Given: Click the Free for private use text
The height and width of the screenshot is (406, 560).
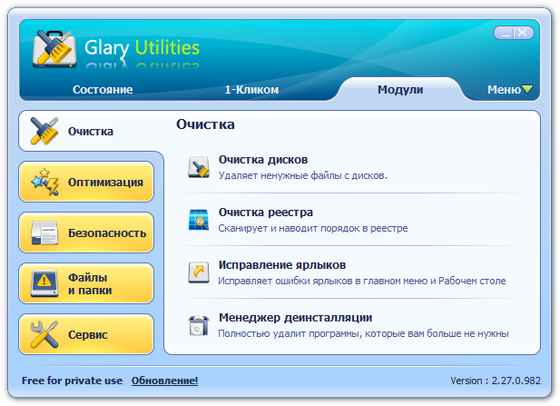Looking at the screenshot, I should pos(72,381).
